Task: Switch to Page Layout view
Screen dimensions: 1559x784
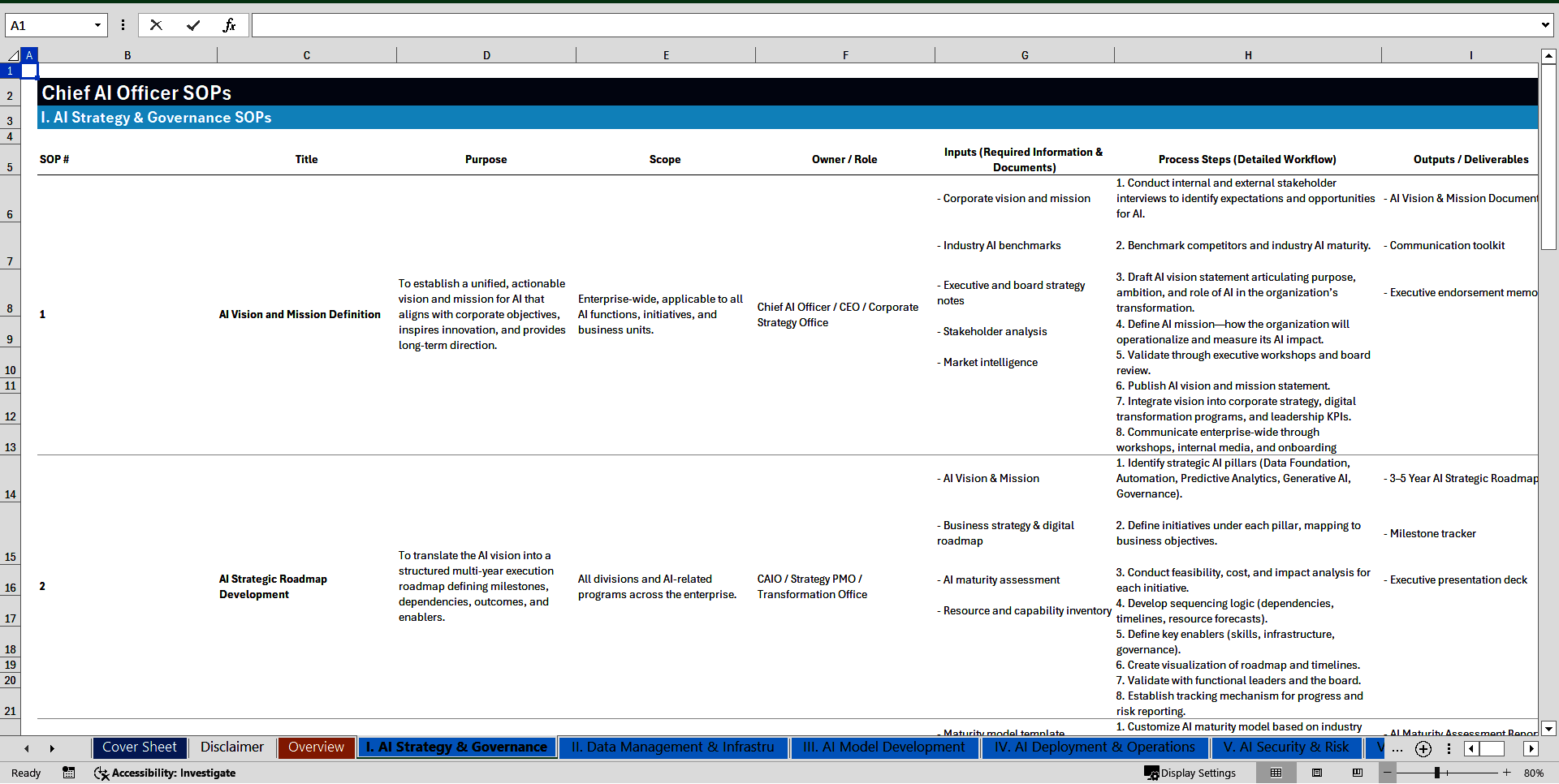Action: [1316, 773]
